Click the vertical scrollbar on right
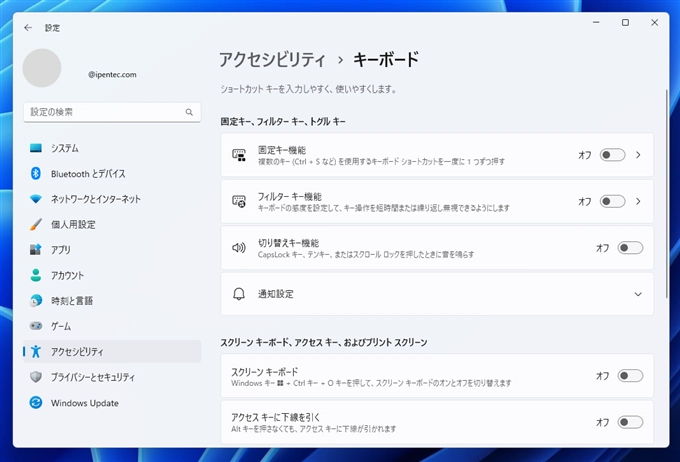This screenshot has width=680, height=462. 667,193
